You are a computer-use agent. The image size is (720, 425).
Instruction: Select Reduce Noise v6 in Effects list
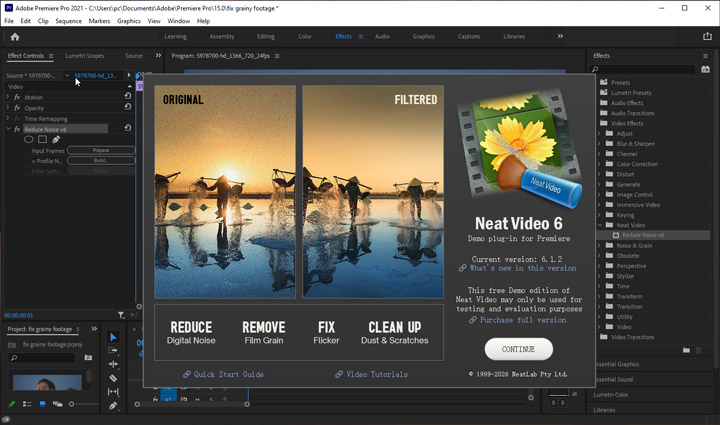pos(643,235)
